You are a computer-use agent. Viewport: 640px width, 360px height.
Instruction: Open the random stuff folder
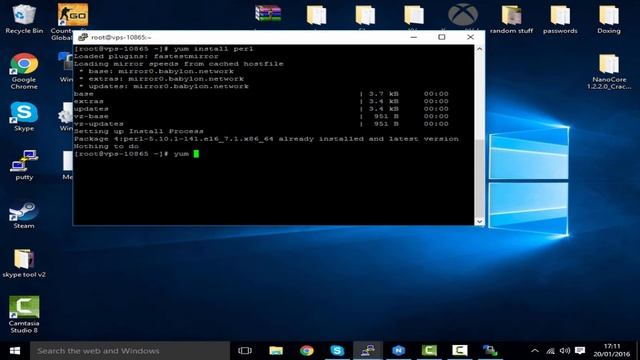coord(511,19)
